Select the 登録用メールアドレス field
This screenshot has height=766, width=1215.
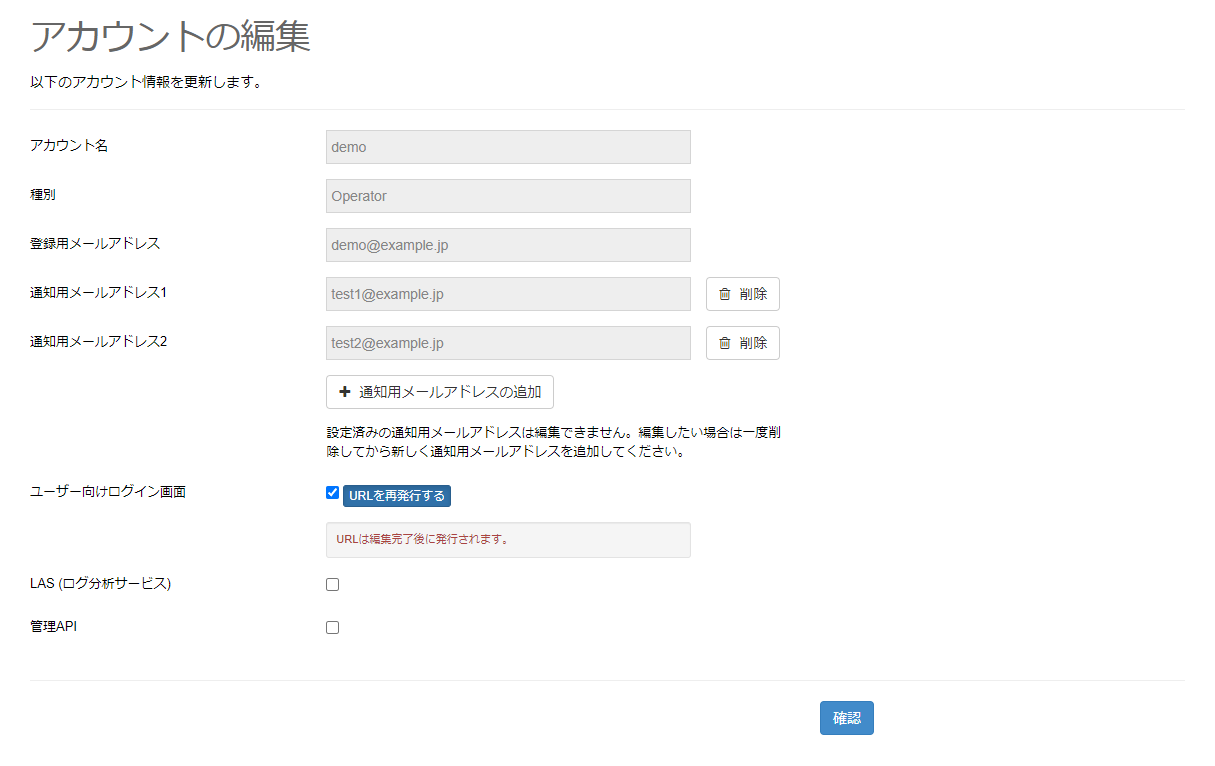click(x=508, y=244)
